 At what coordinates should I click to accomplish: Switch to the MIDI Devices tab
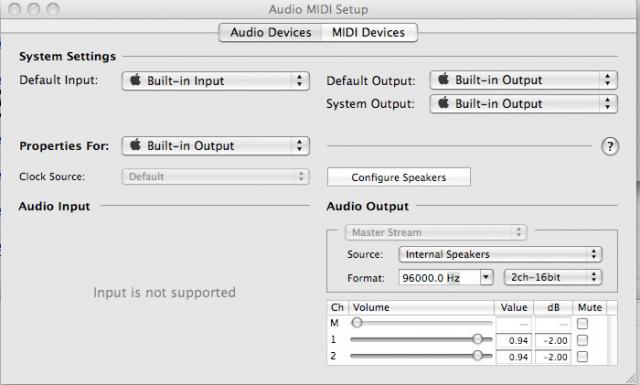coord(369,32)
